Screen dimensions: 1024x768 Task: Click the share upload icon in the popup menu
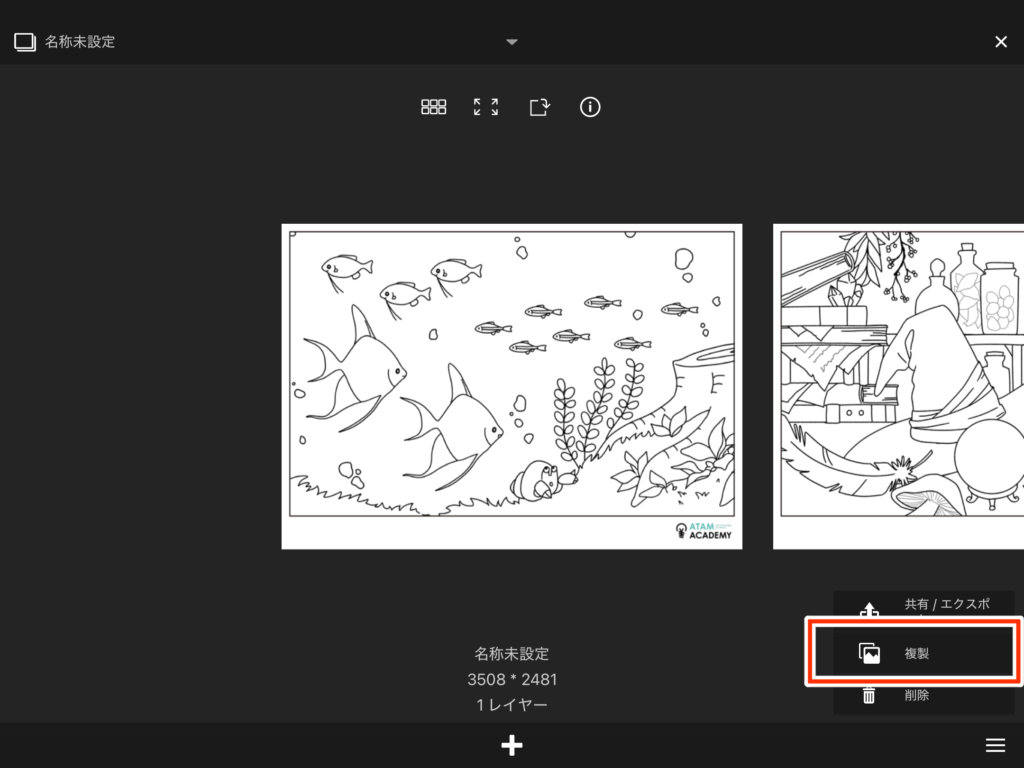pyautogui.click(x=869, y=609)
